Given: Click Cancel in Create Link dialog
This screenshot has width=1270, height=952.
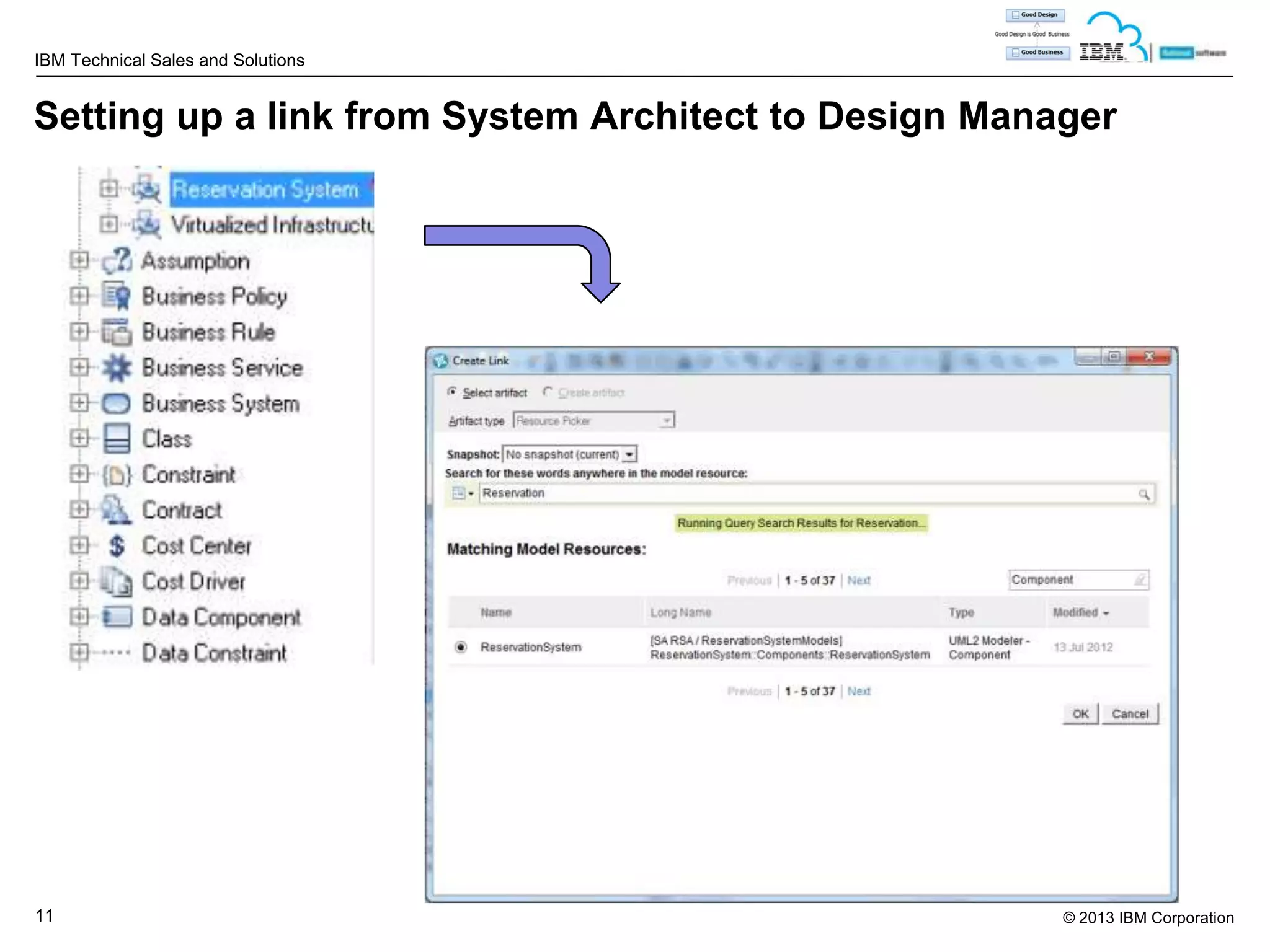Looking at the screenshot, I should (x=1130, y=714).
